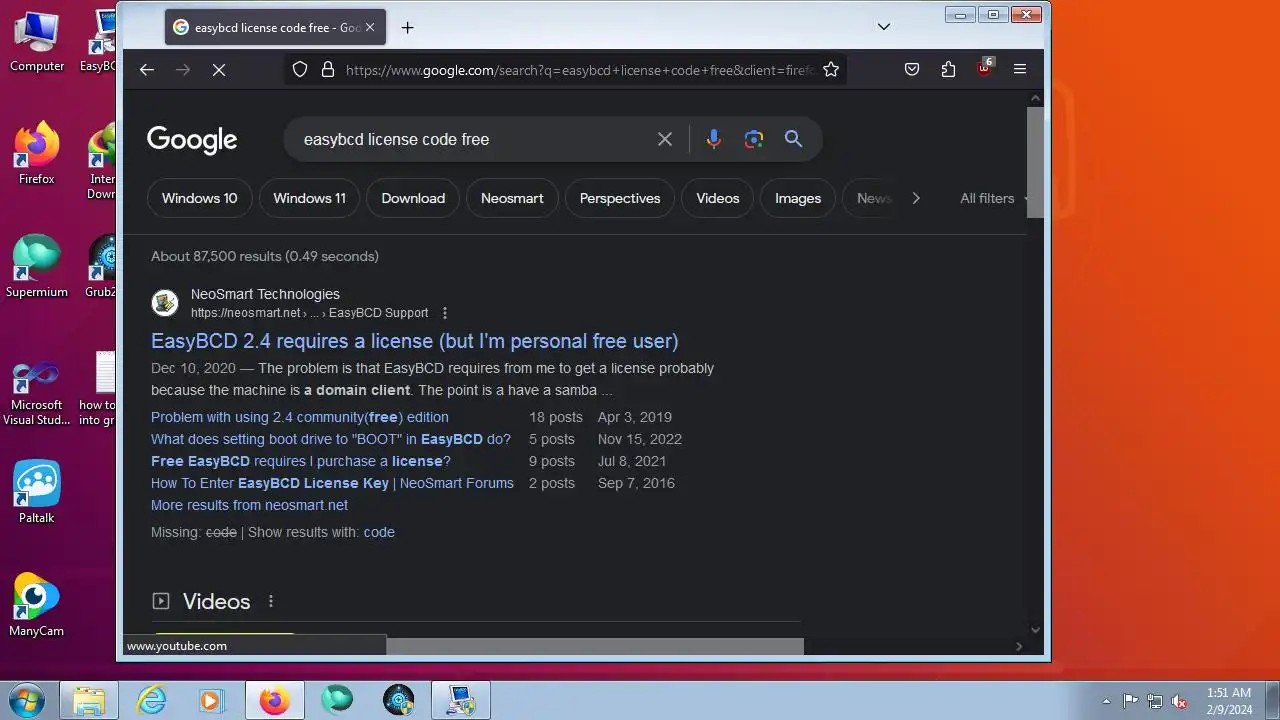Click the muted volume tray icon

click(x=1180, y=701)
